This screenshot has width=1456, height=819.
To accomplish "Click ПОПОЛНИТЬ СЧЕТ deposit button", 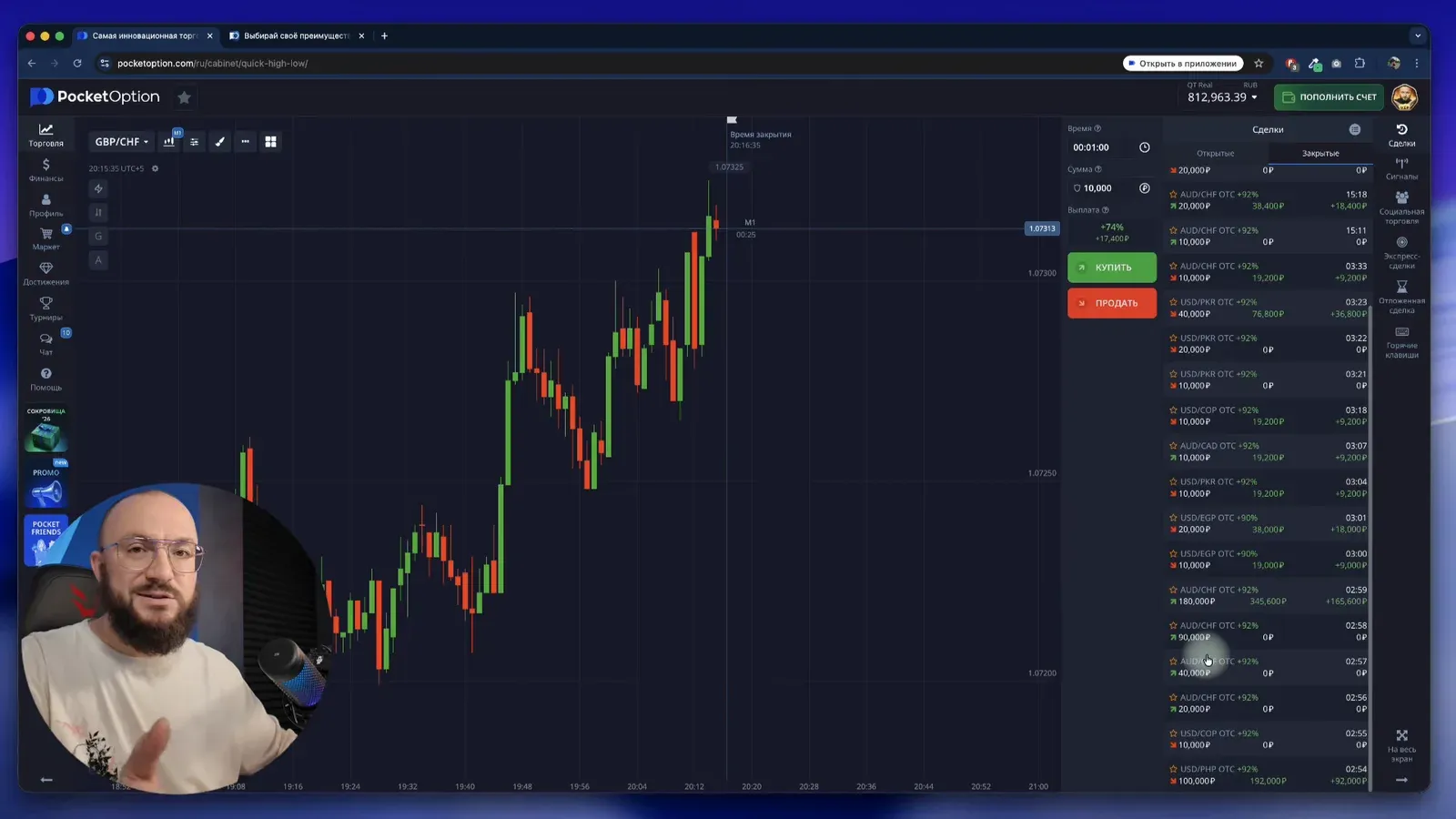I will [1329, 97].
